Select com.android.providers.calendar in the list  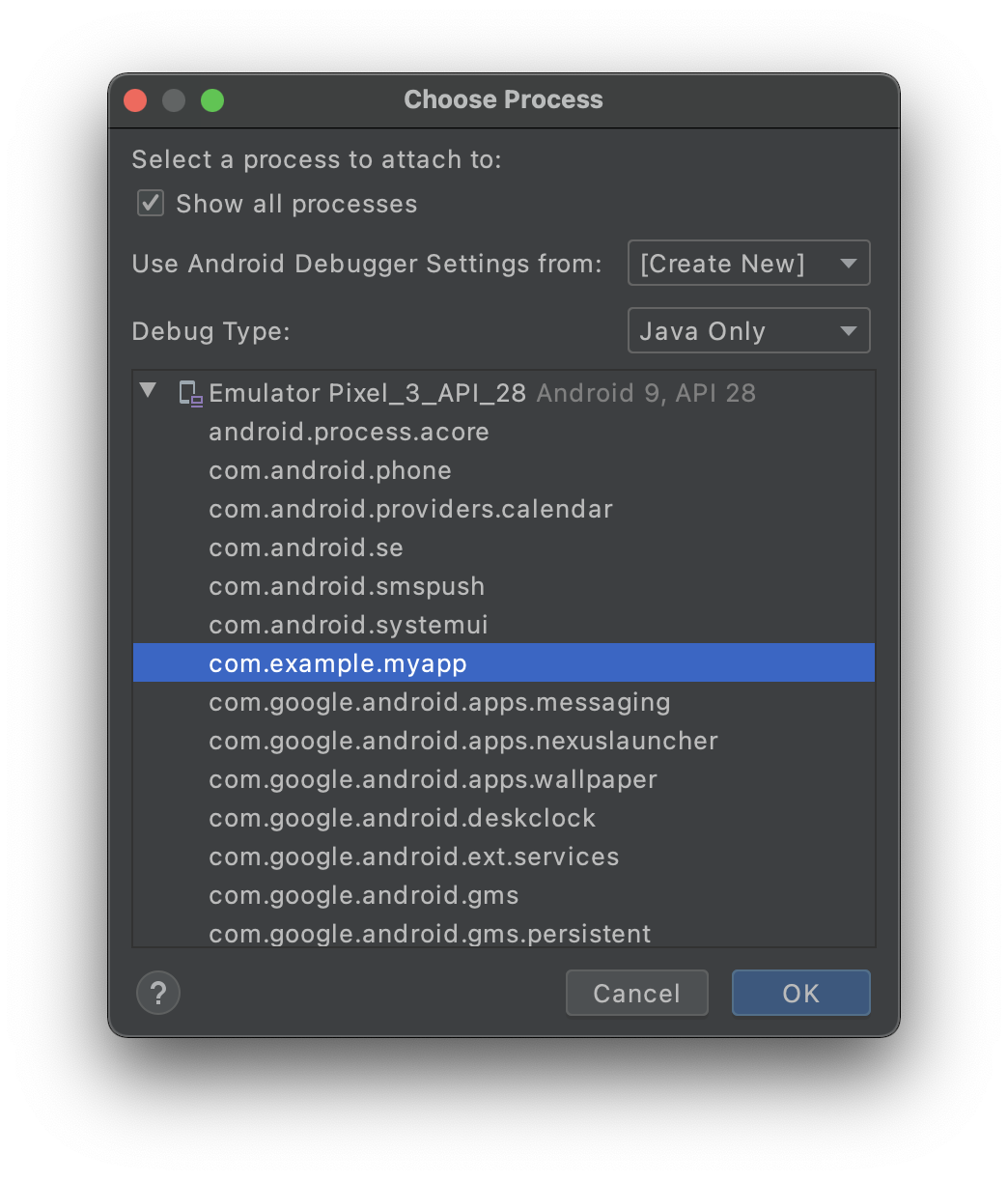[504, 509]
